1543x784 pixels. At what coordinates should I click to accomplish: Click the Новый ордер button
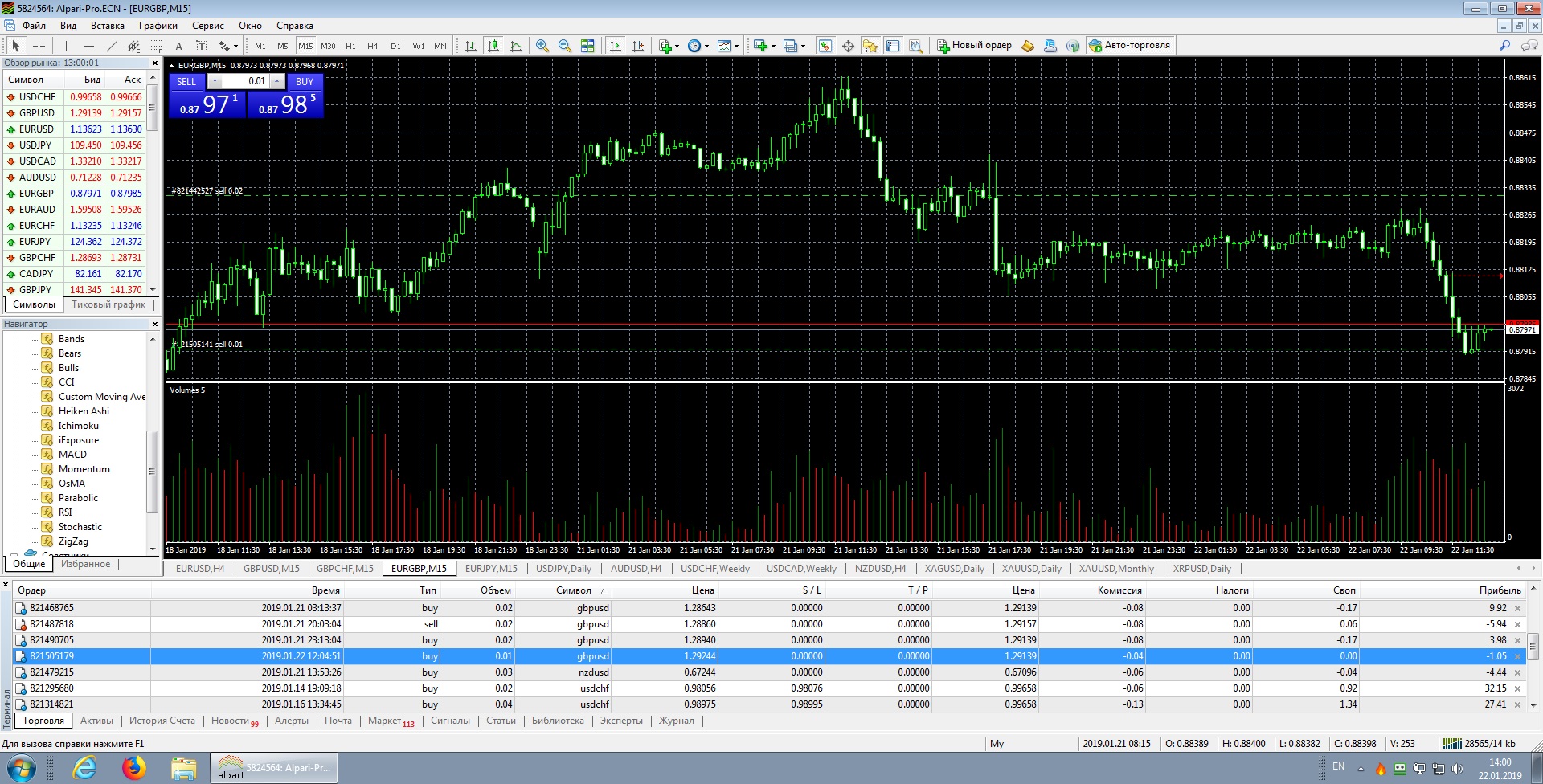pos(974,46)
